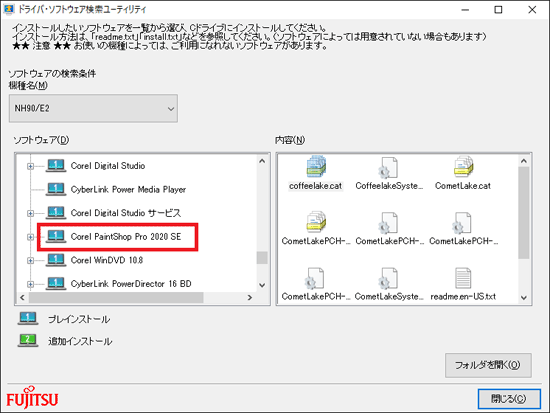Select the readme.en-US.txt file icon
This screenshot has height=413, width=550.
(x=463, y=278)
